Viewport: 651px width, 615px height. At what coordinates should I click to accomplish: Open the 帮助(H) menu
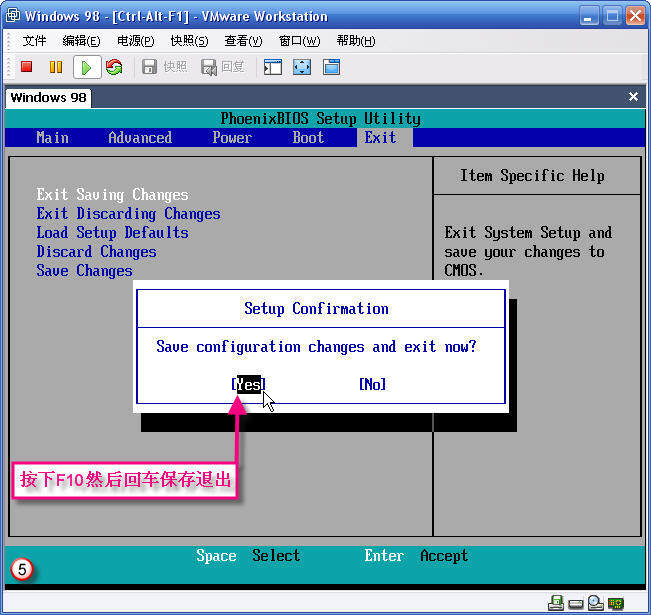(x=356, y=41)
